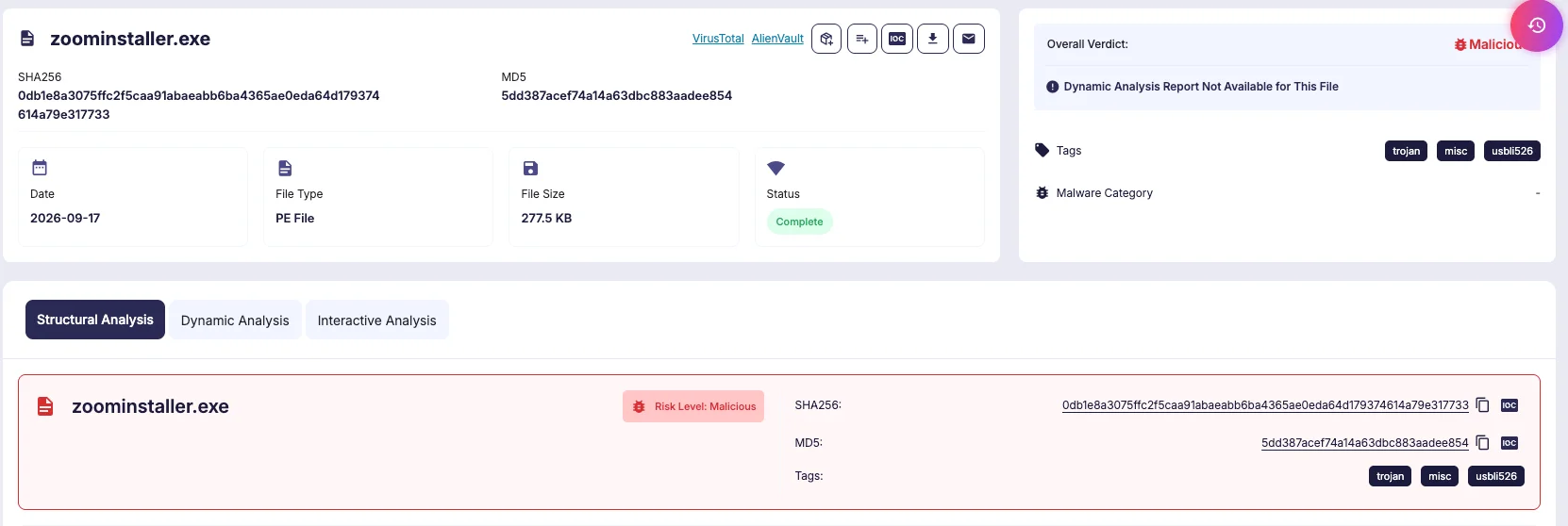Viewport: 1568px width, 526px height.
Task: Click the top zoominstaller.exe heading
Action: 130,39
